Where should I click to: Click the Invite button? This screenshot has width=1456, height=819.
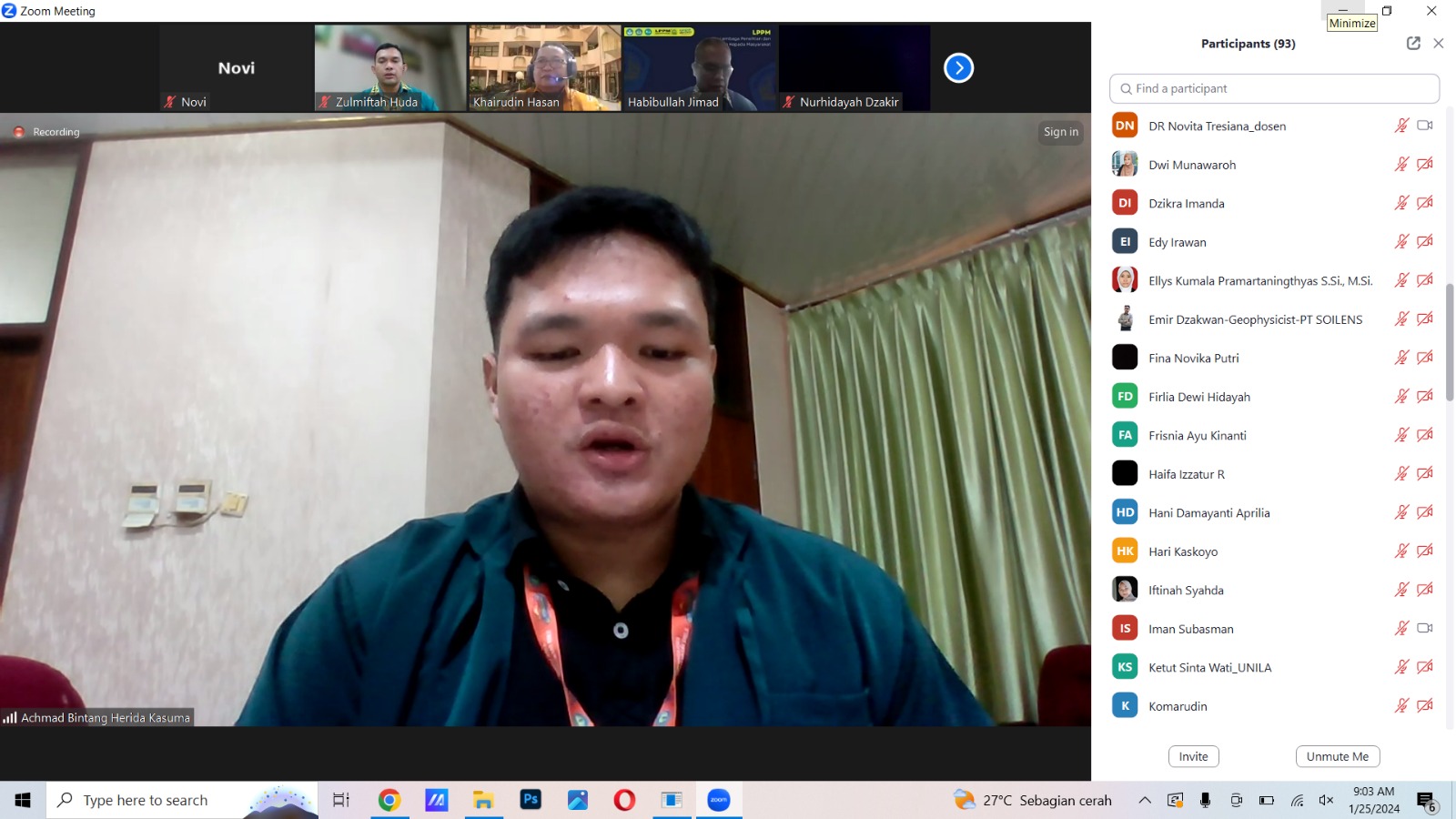click(1193, 756)
